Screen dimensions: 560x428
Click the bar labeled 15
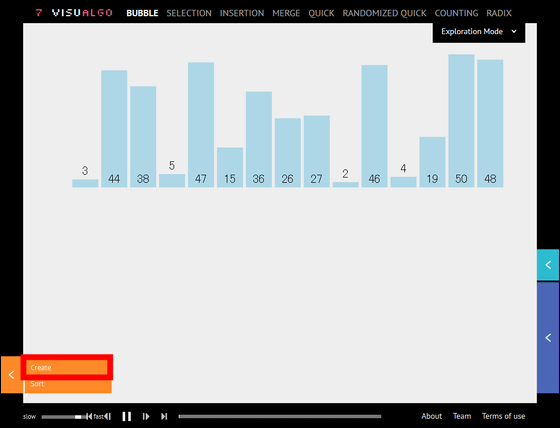230,167
